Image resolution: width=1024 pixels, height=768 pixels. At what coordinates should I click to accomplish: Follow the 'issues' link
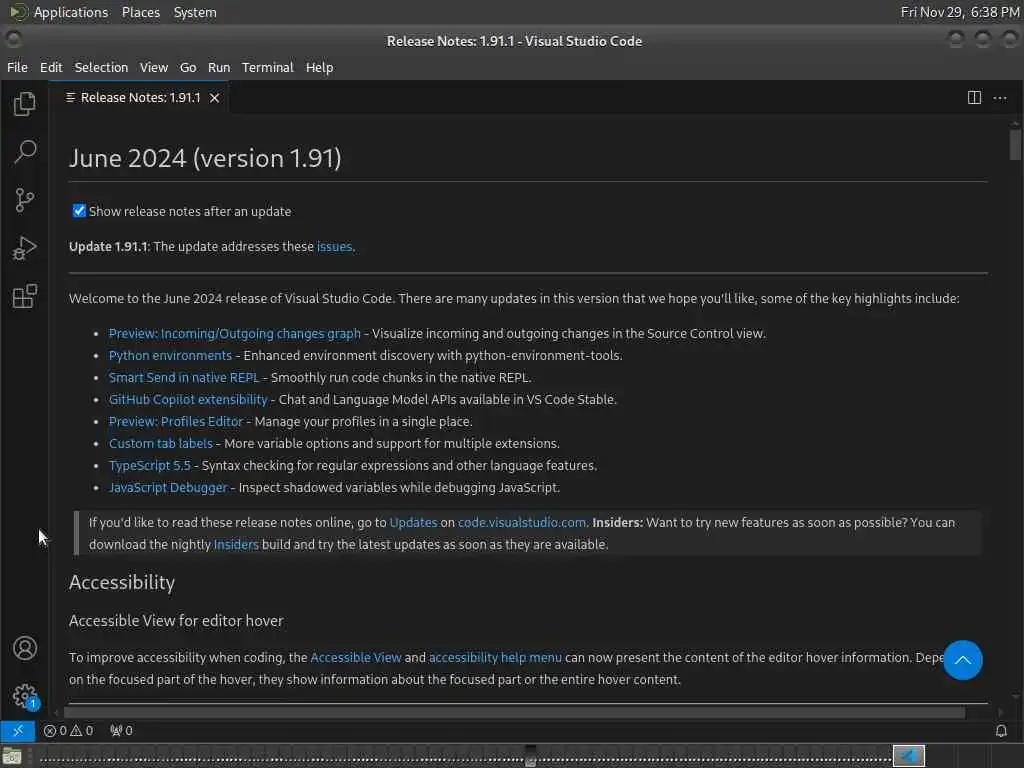coord(334,247)
